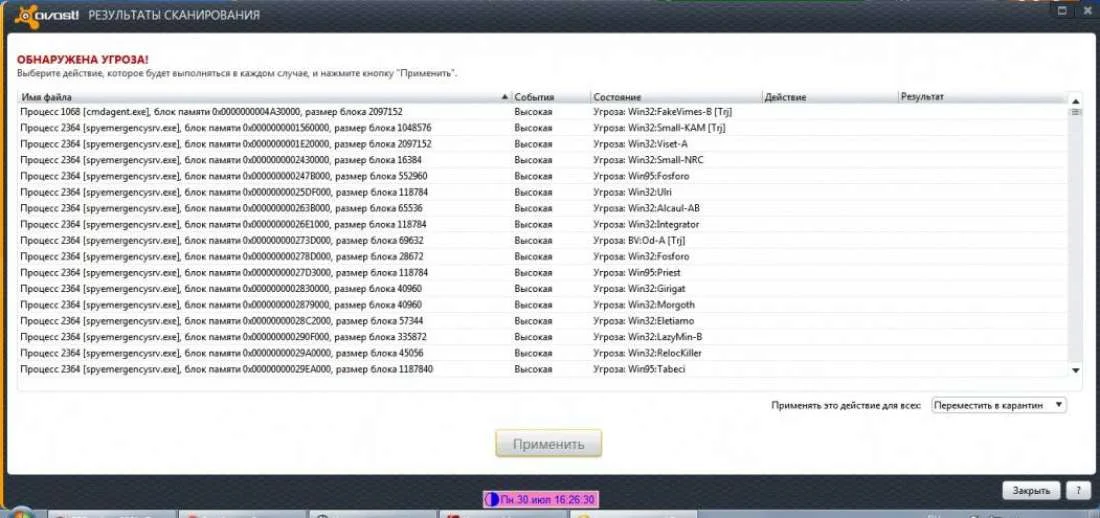Select the BV:Od-A [Trj] threat row

pyautogui.click(x=542, y=240)
